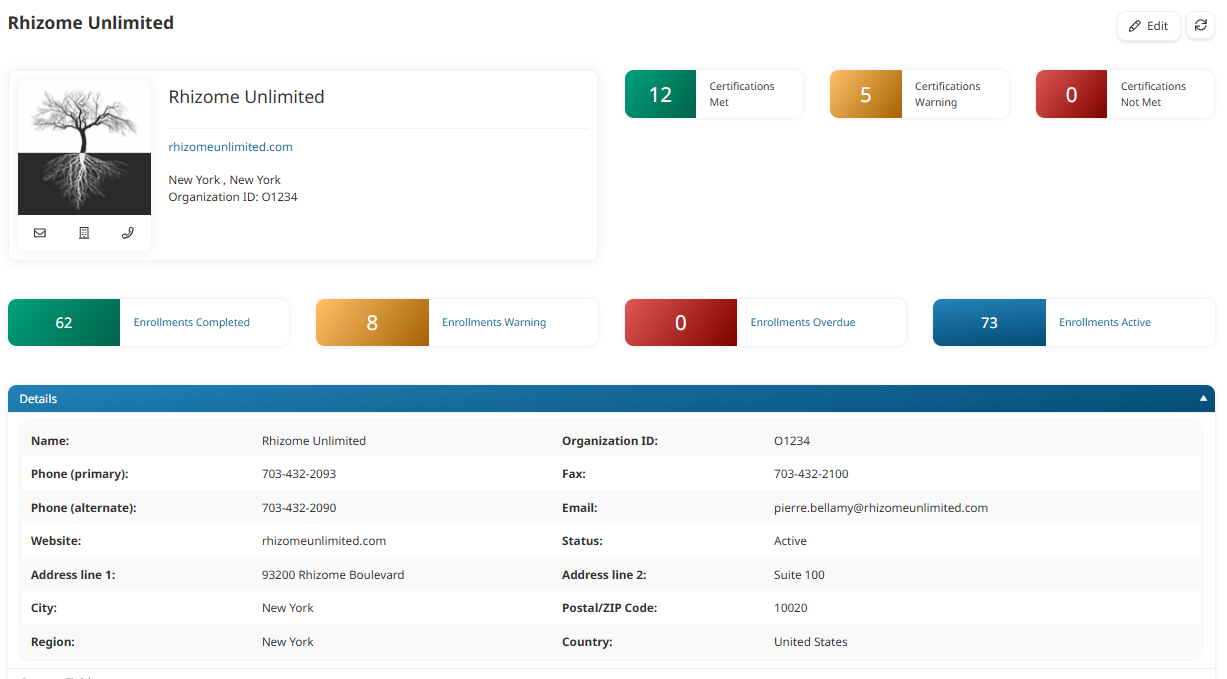1227x679 pixels.
Task: Click the 'Address line 1:' field label
Action: [73, 575]
